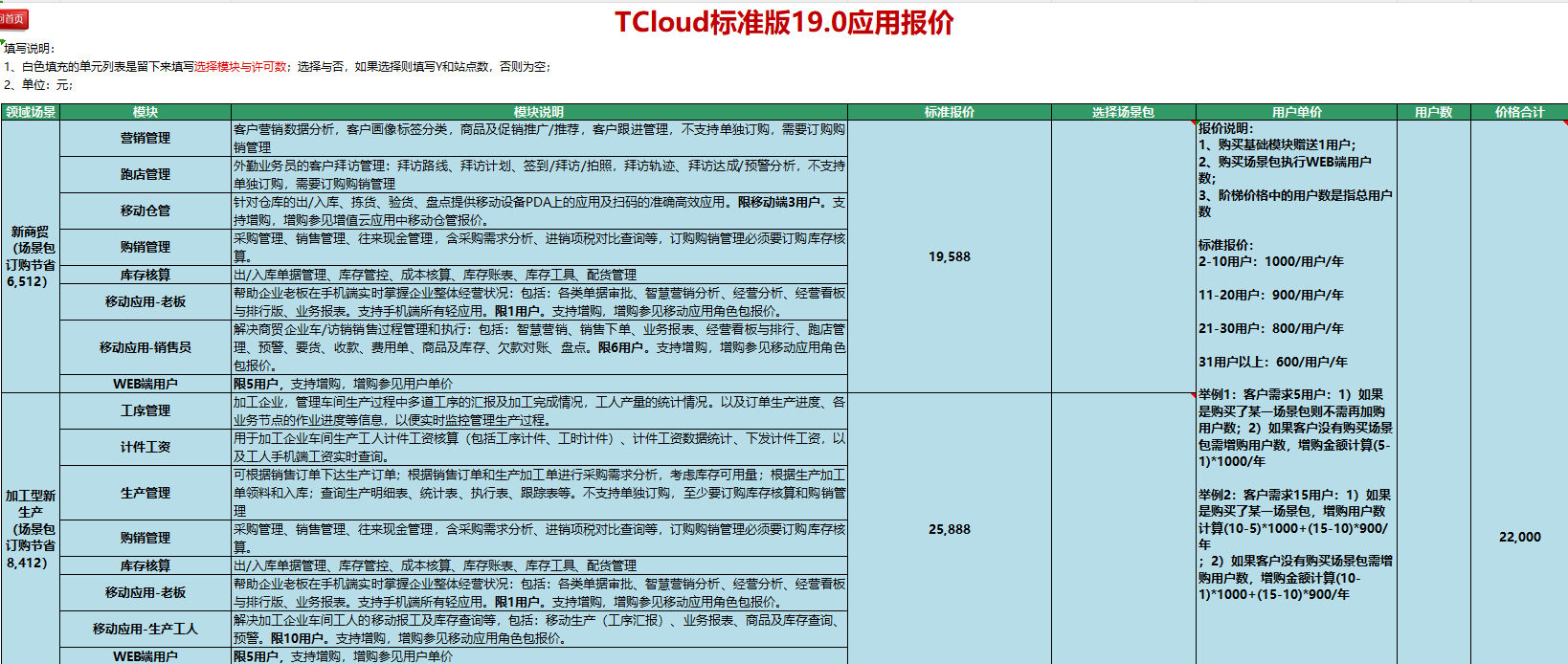Select the 移动应用-生产工人 module cell
The width and height of the screenshot is (1568, 664).
click(x=146, y=629)
